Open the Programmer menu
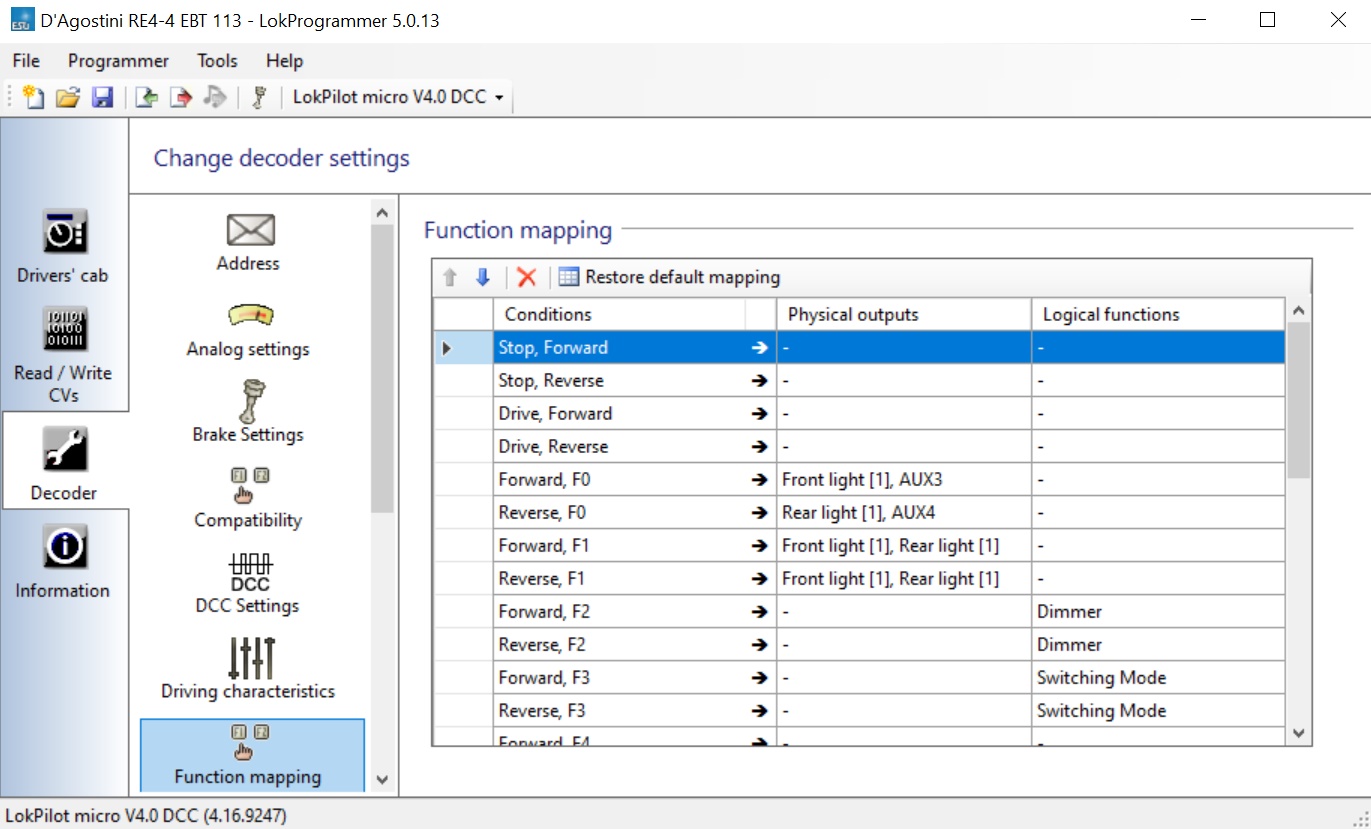This screenshot has width=1371, height=829. click(x=119, y=61)
